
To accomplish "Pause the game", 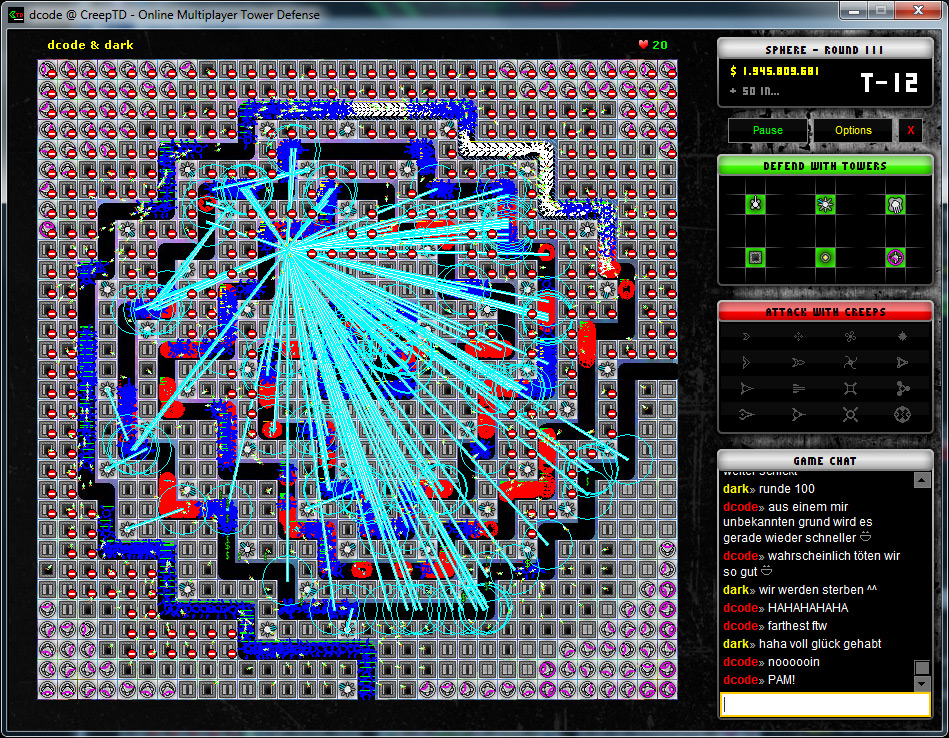I will point(767,130).
